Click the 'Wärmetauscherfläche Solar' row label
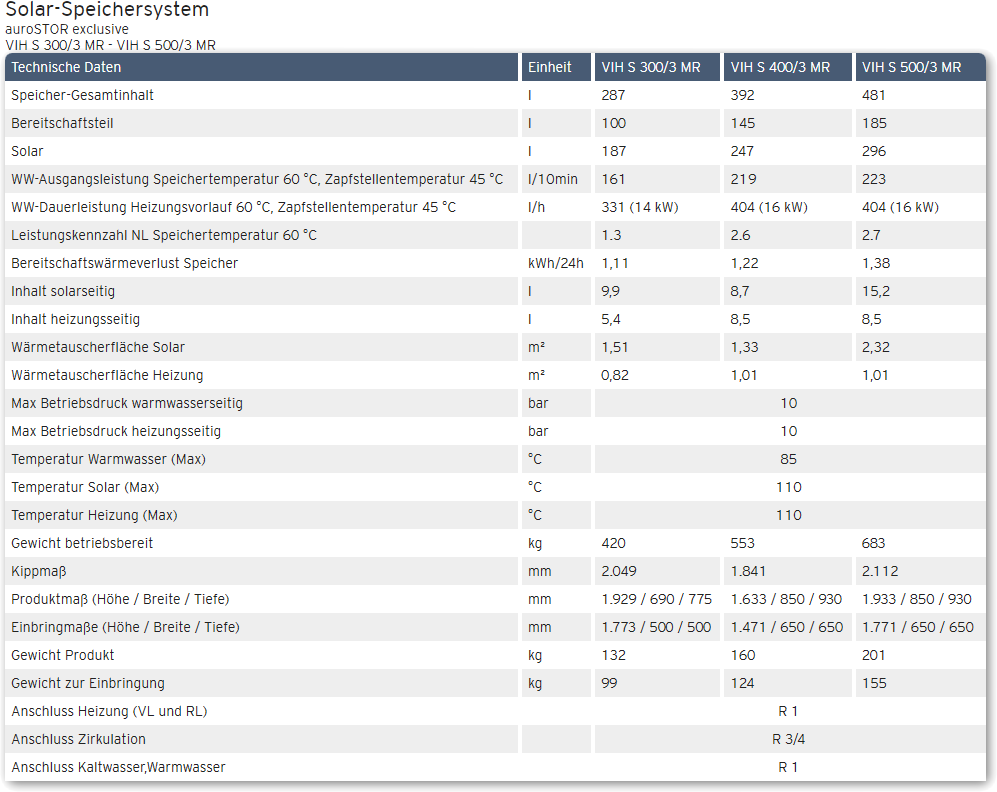Image resolution: width=997 pixels, height=792 pixels. pyautogui.click(x=98, y=347)
